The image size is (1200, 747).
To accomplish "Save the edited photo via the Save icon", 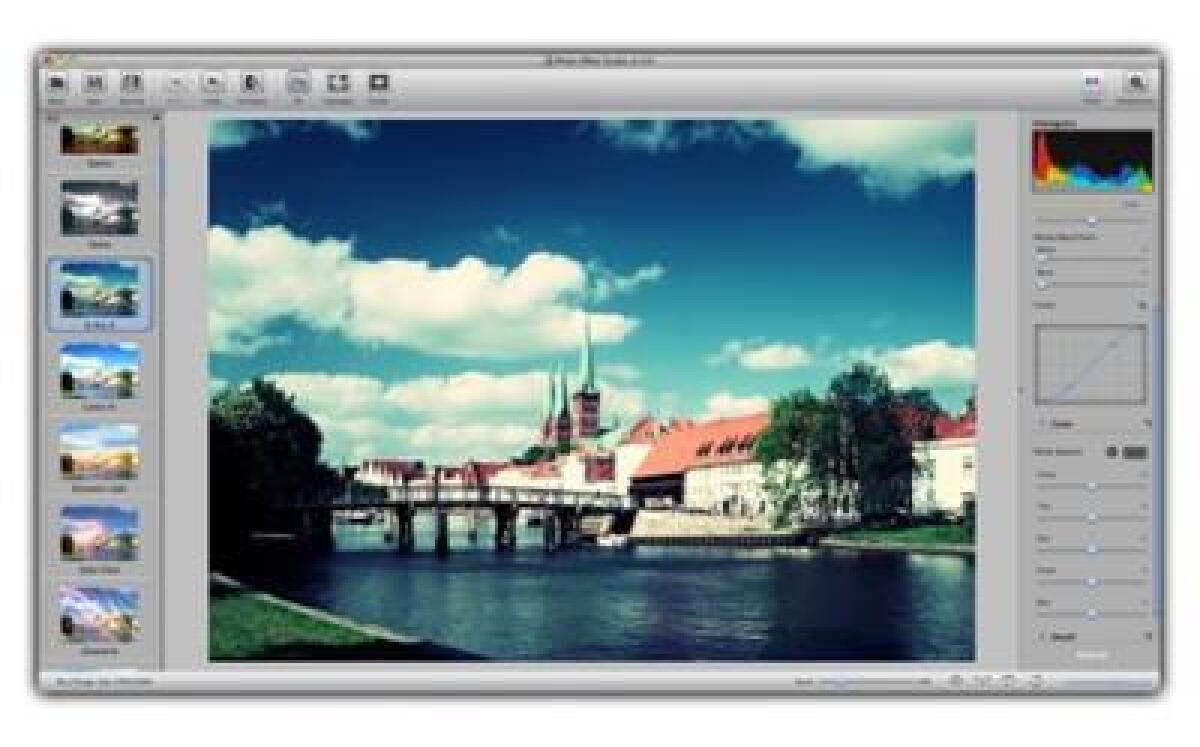I will [93, 84].
